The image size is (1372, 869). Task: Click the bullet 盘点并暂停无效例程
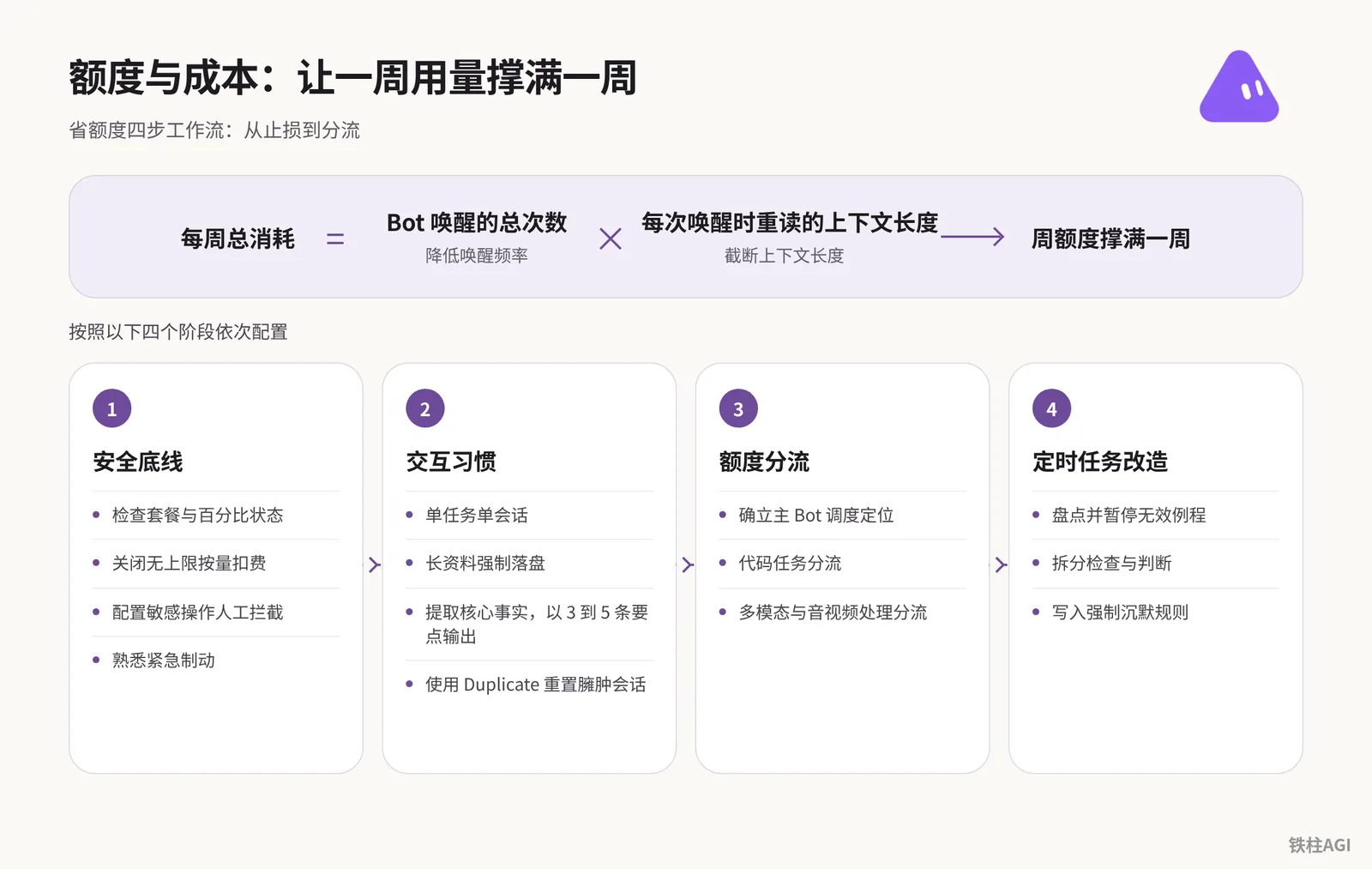click(x=1128, y=515)
